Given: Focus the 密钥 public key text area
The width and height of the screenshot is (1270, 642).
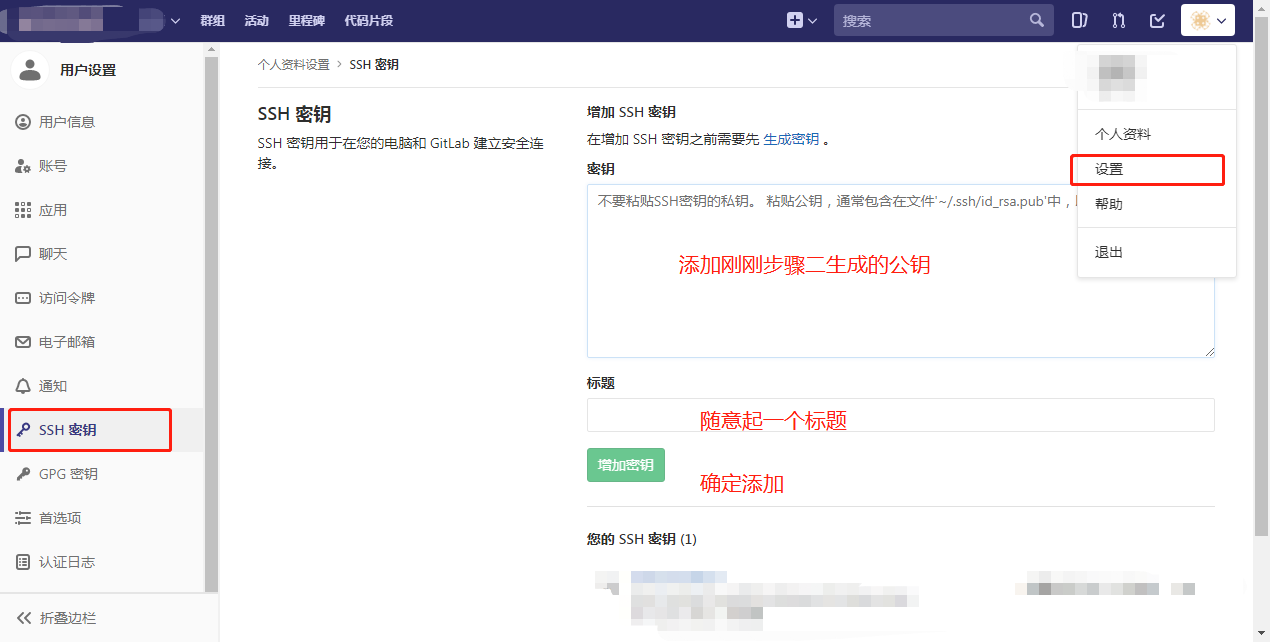Looking at the screenshot, I should (x=900, y=270).
